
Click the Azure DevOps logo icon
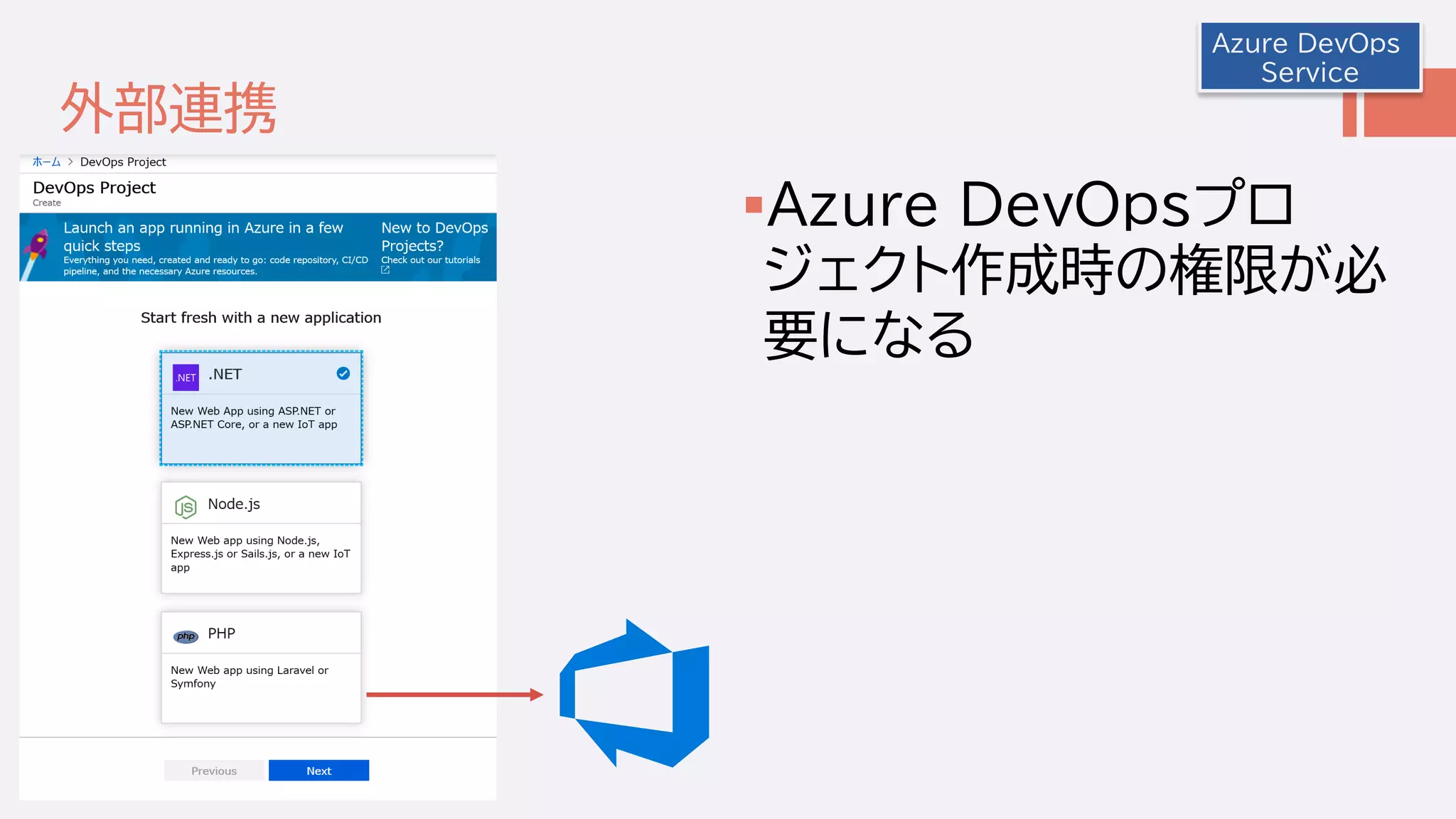pos(634,693)
